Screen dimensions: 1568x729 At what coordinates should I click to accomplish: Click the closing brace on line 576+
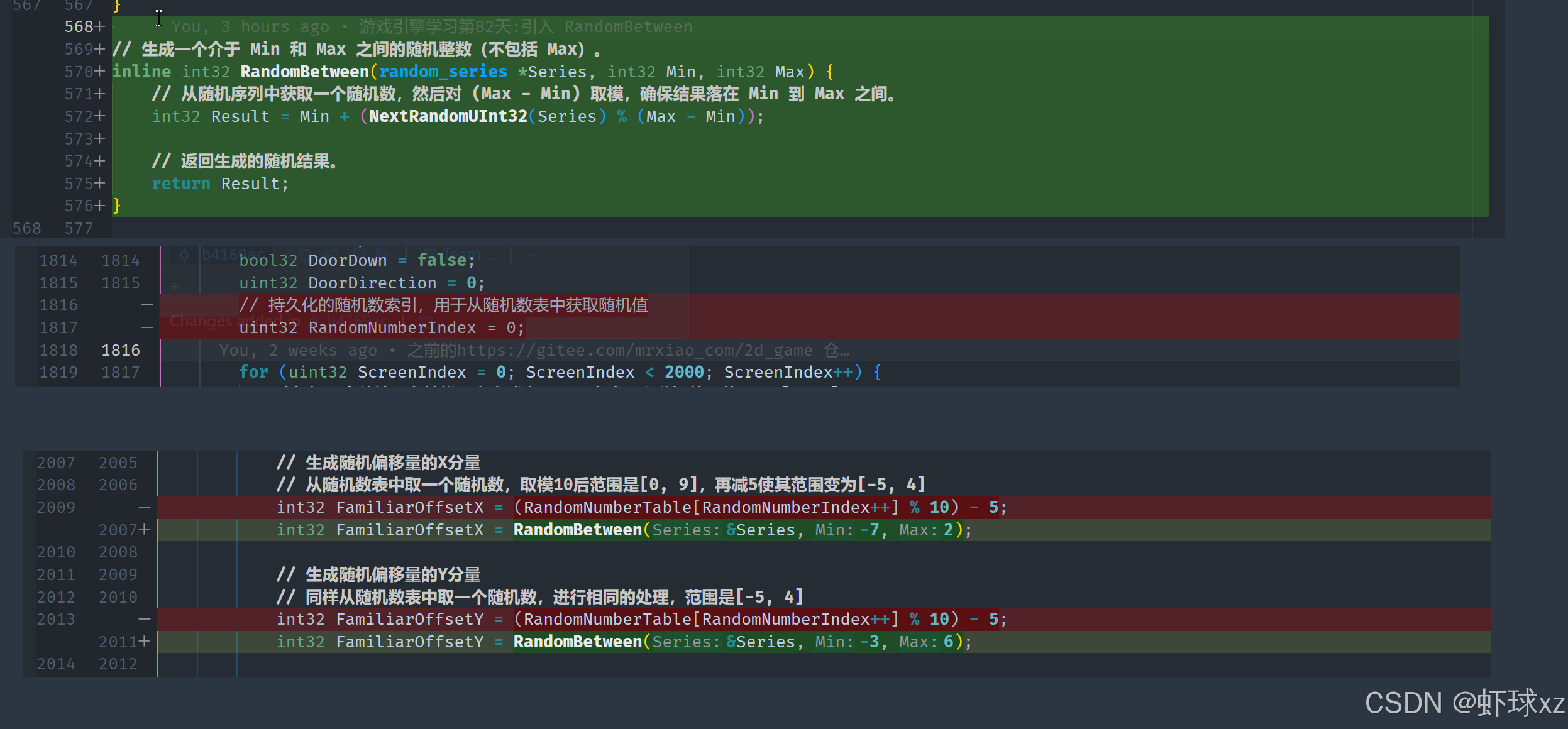(116, 206)
